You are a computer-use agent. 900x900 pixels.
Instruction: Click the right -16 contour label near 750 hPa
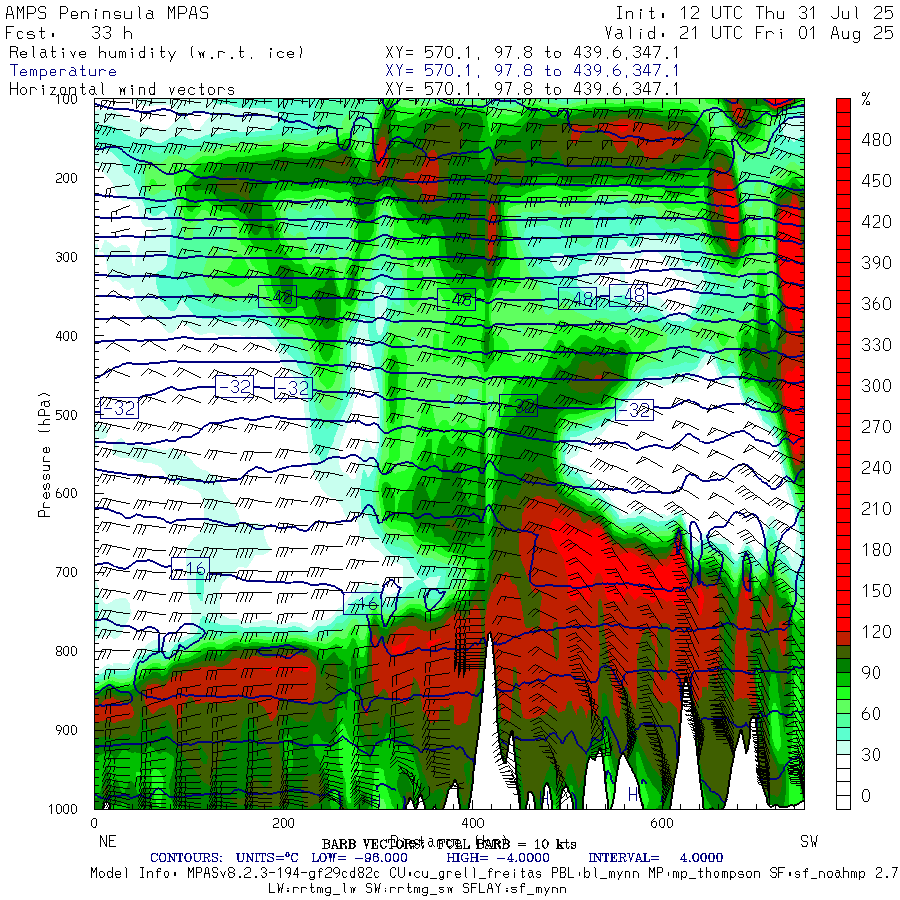click(x=362, y=604)
